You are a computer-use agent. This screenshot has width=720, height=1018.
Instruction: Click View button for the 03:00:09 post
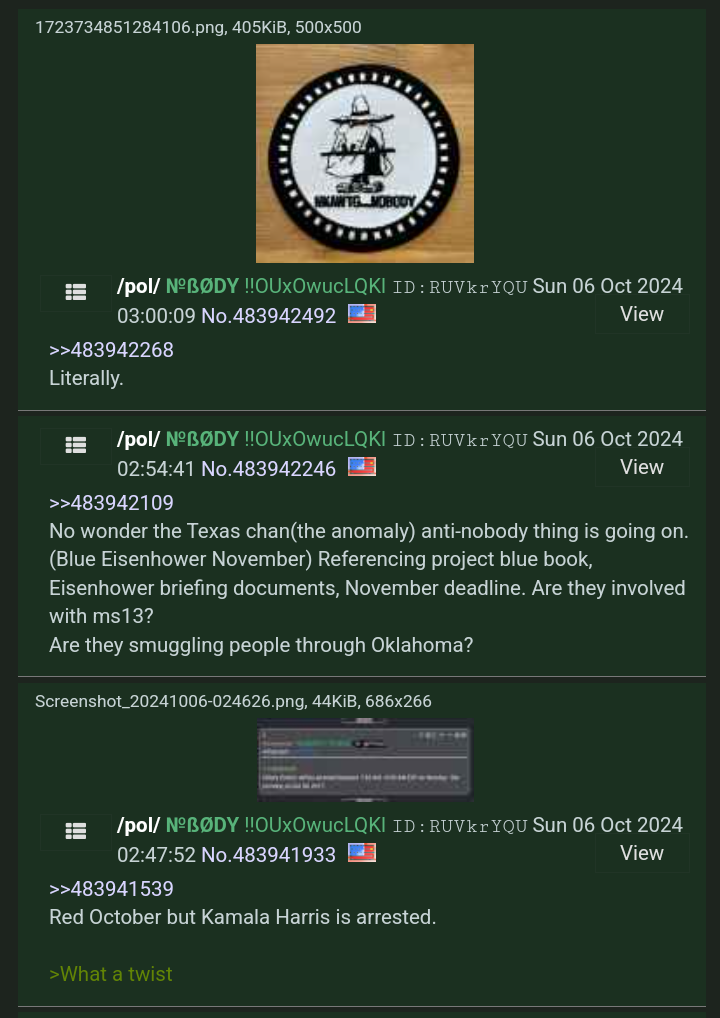coord(641,314)
